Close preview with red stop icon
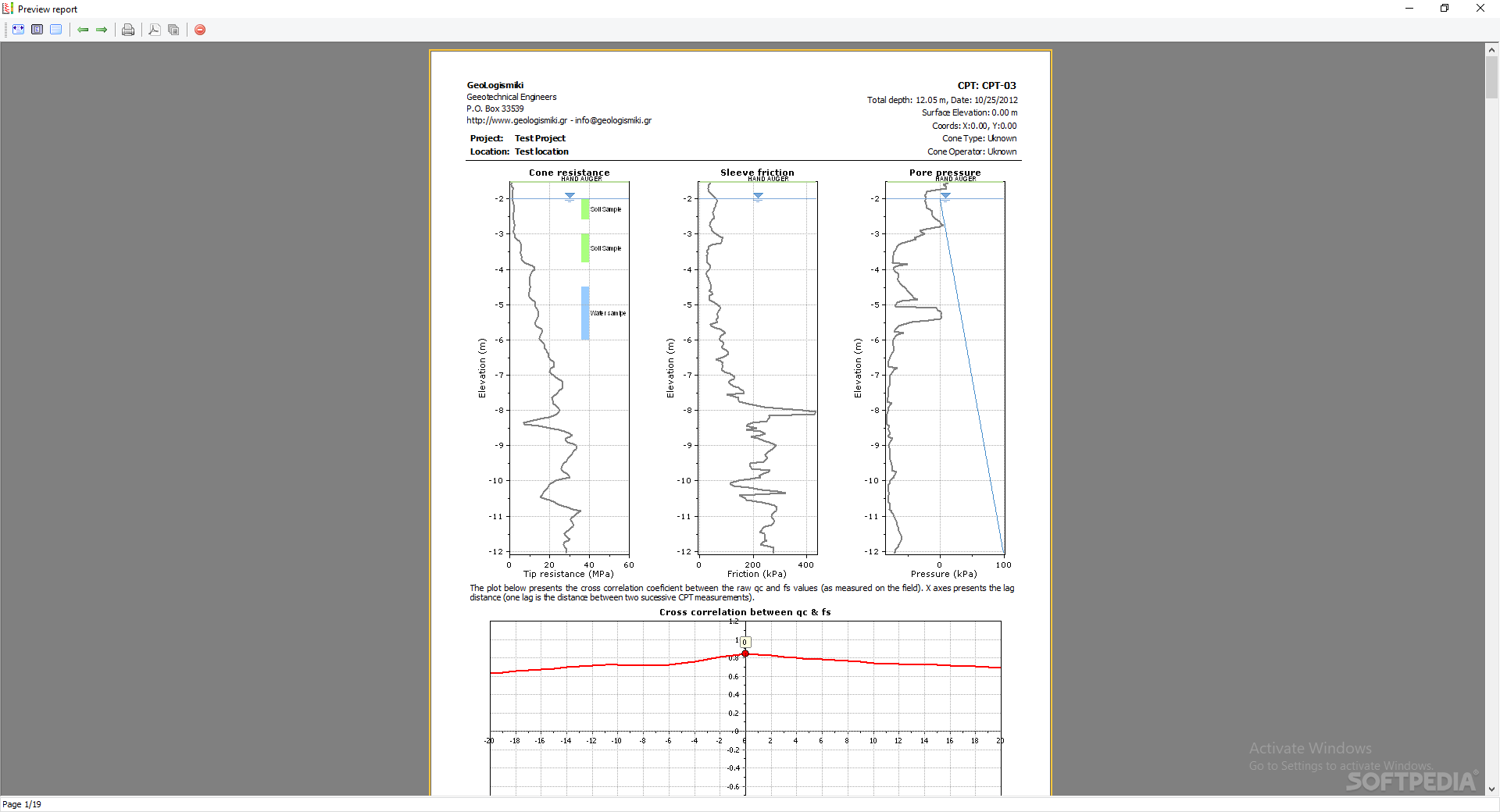The height and width of the screenshot is (812, 1500). 200,30
